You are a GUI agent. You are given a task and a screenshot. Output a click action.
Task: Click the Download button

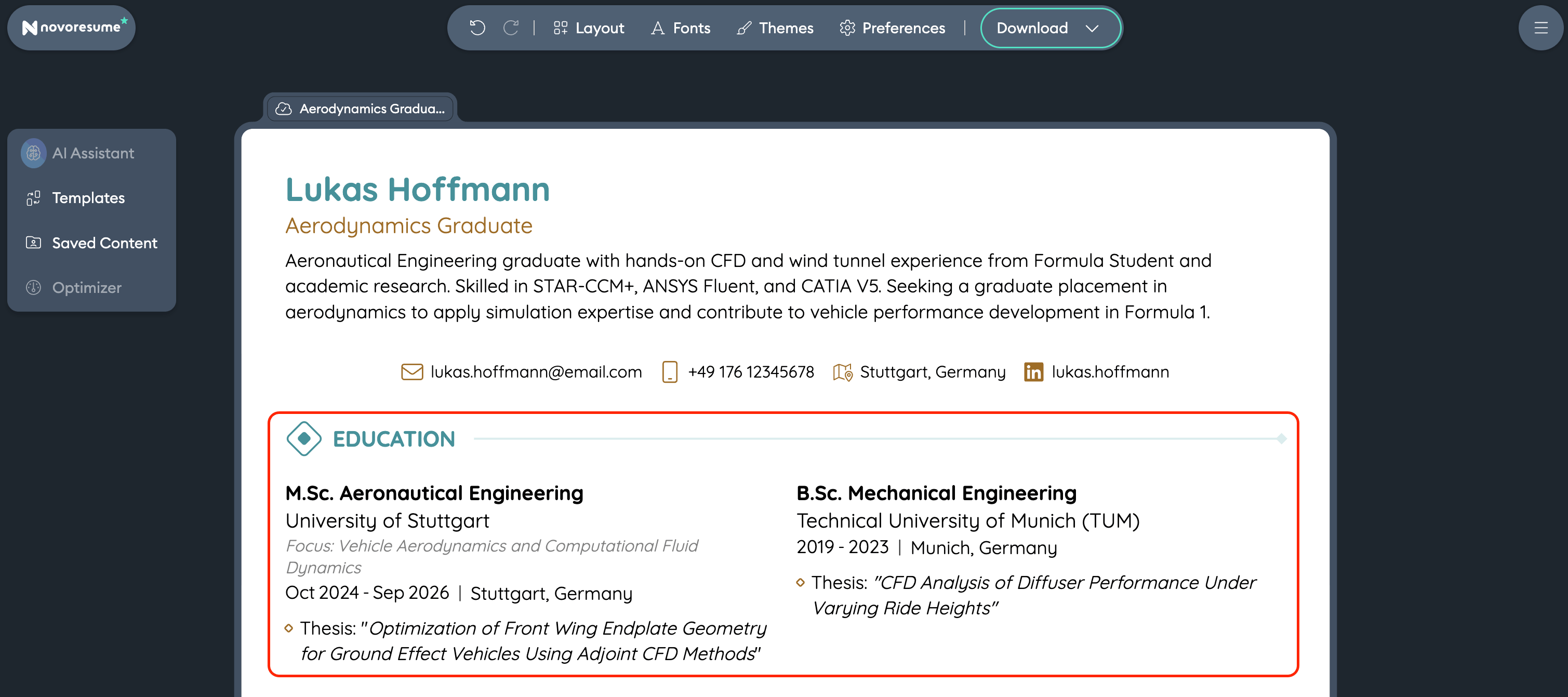coord(1032,28)
